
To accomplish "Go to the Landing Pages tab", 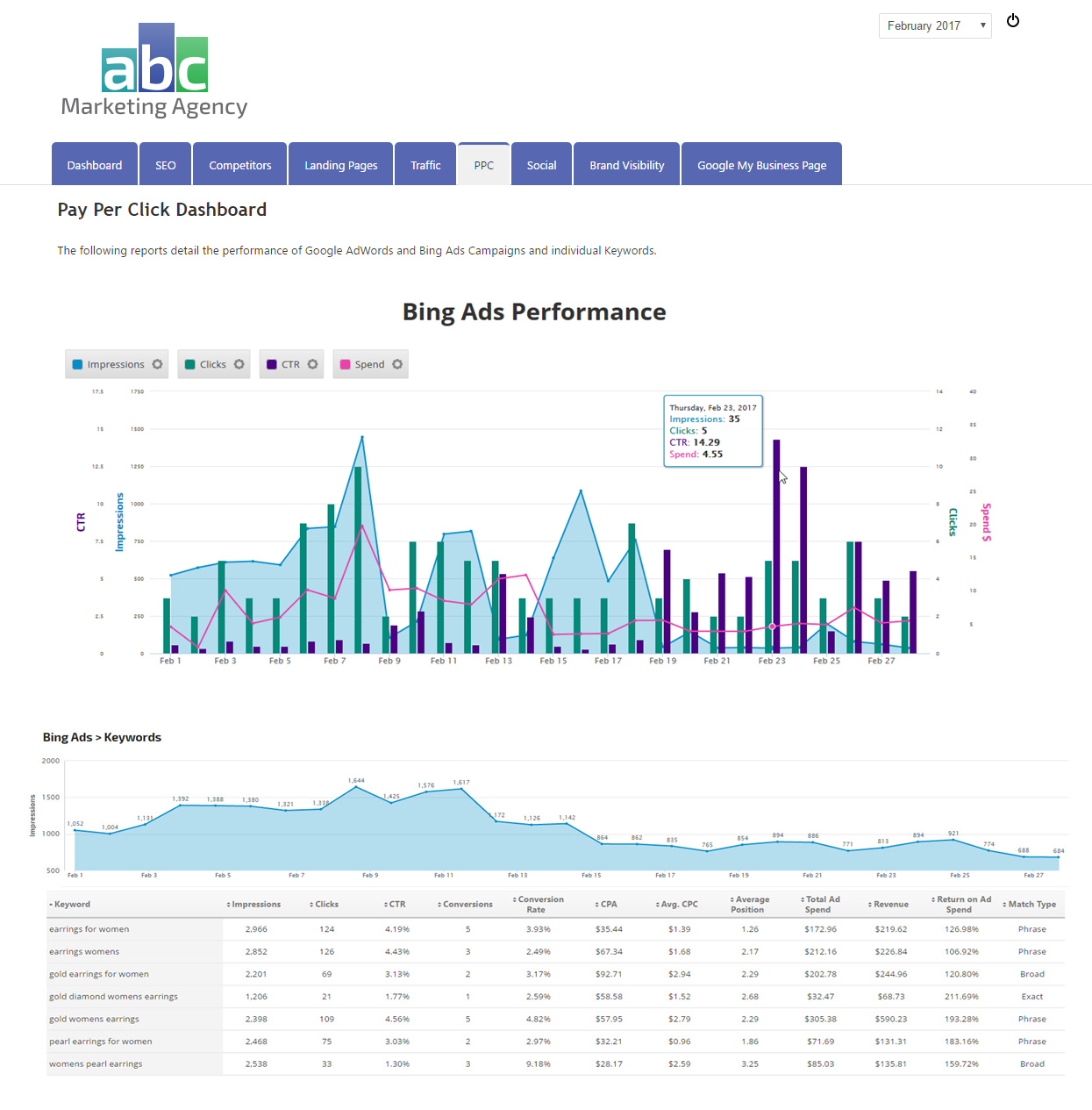I will coord(340,165).
